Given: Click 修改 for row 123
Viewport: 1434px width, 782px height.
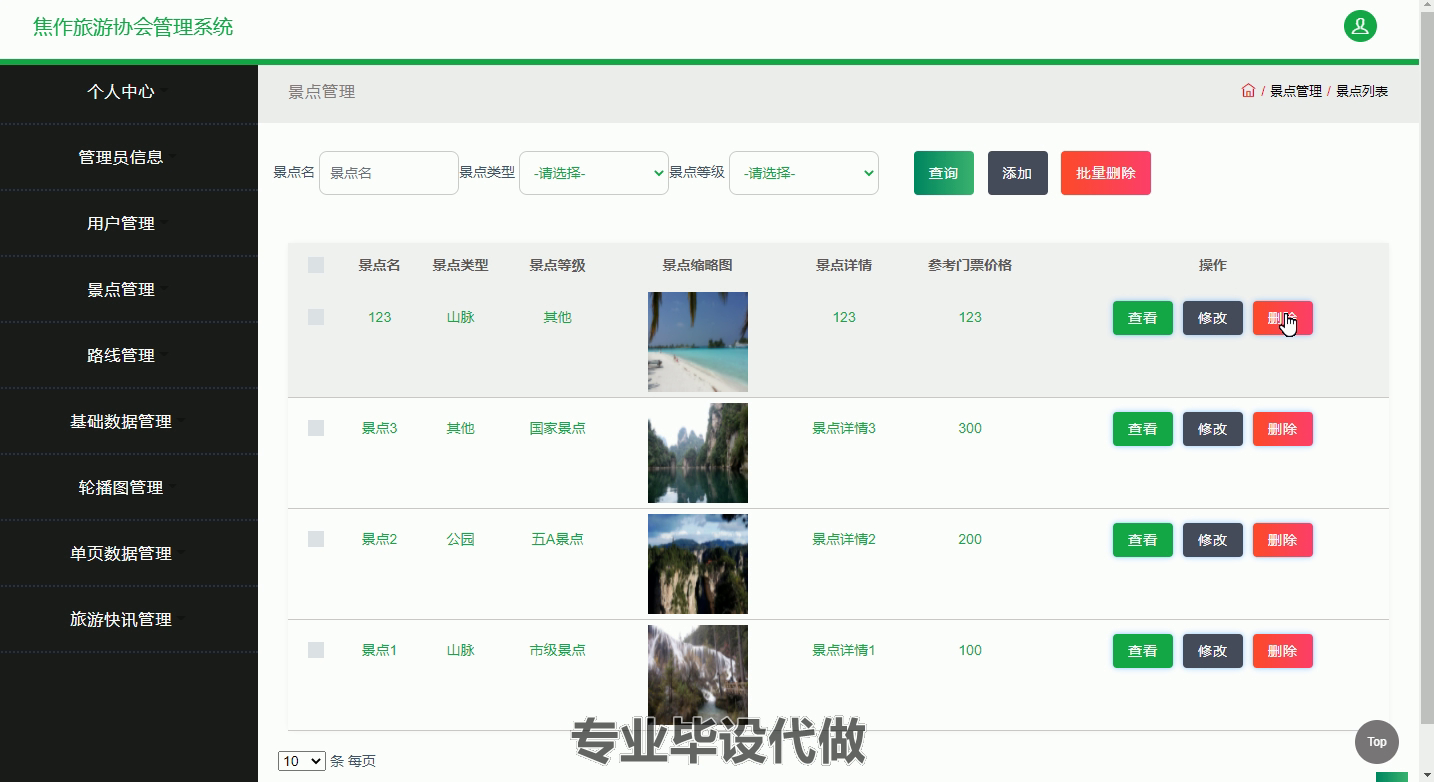Looking at the screenshot, I should click(x=1213, y=318).
